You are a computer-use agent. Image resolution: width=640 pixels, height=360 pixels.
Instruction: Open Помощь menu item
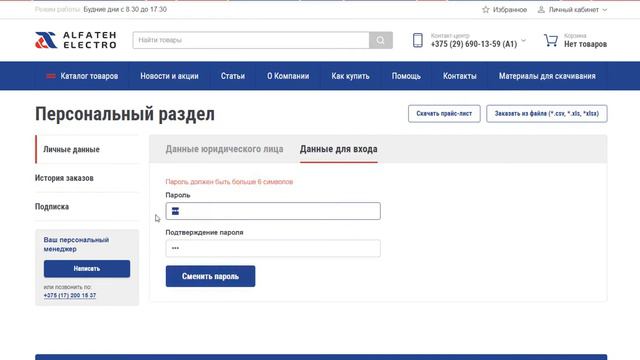click(406, 76)
